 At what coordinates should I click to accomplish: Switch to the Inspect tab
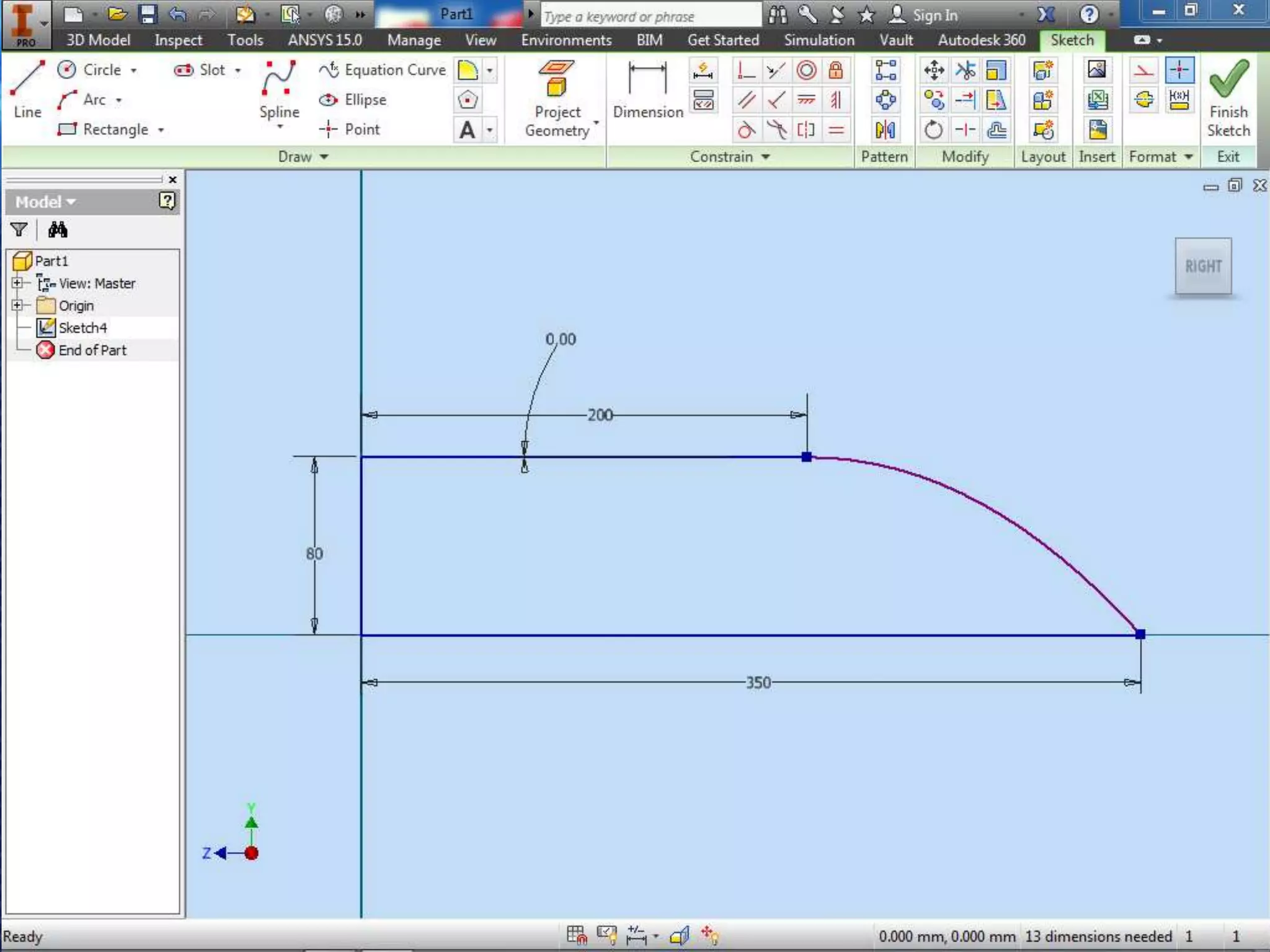point(178,40)
